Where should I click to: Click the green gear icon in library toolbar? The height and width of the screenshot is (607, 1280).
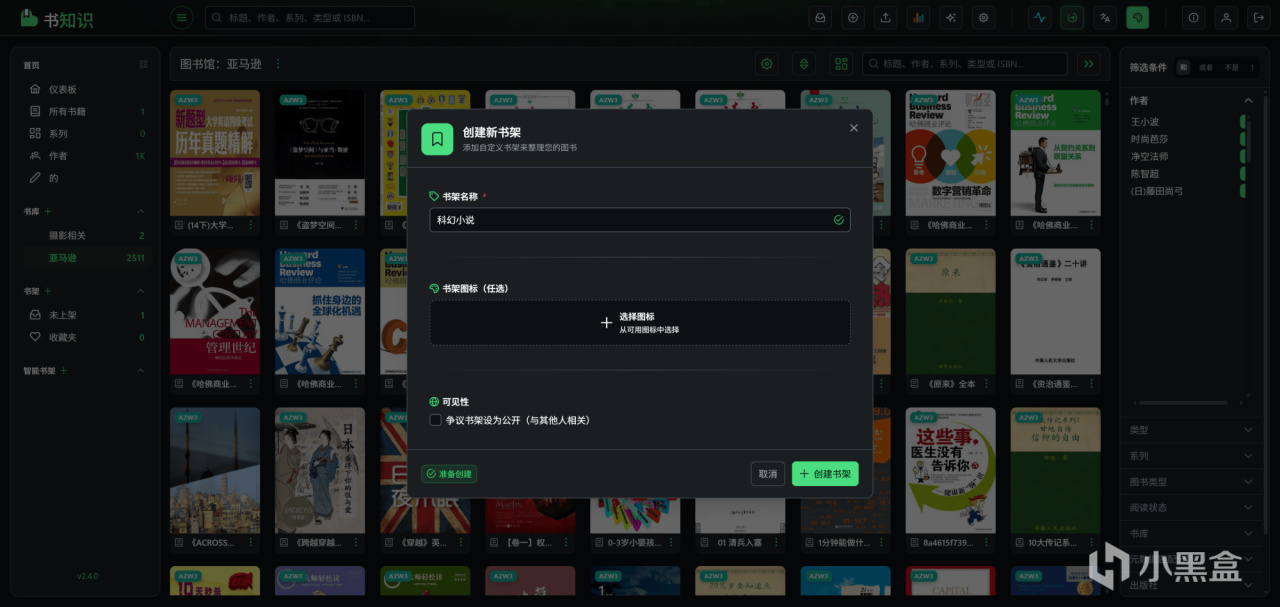pos(767,64)
